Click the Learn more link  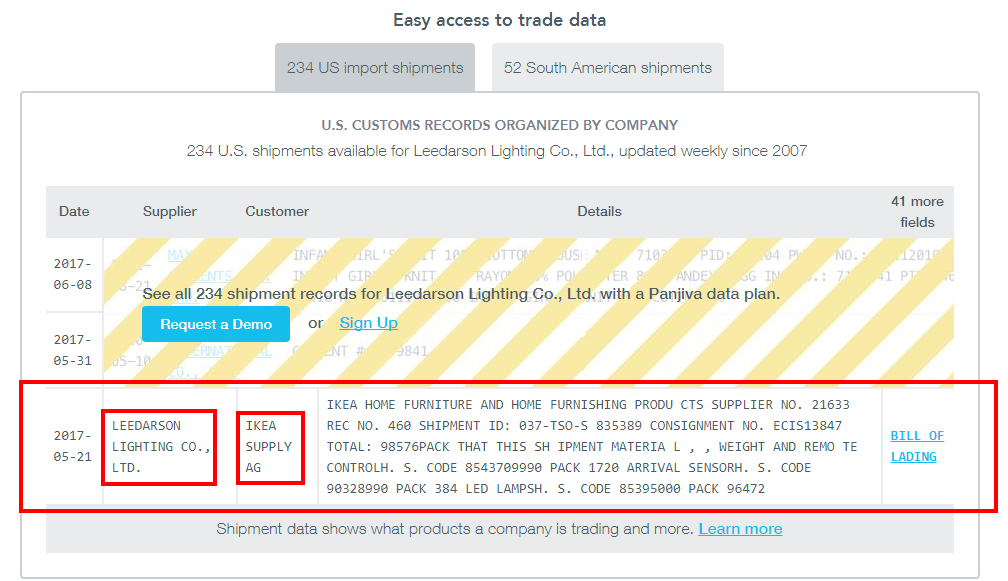[740, 528]
